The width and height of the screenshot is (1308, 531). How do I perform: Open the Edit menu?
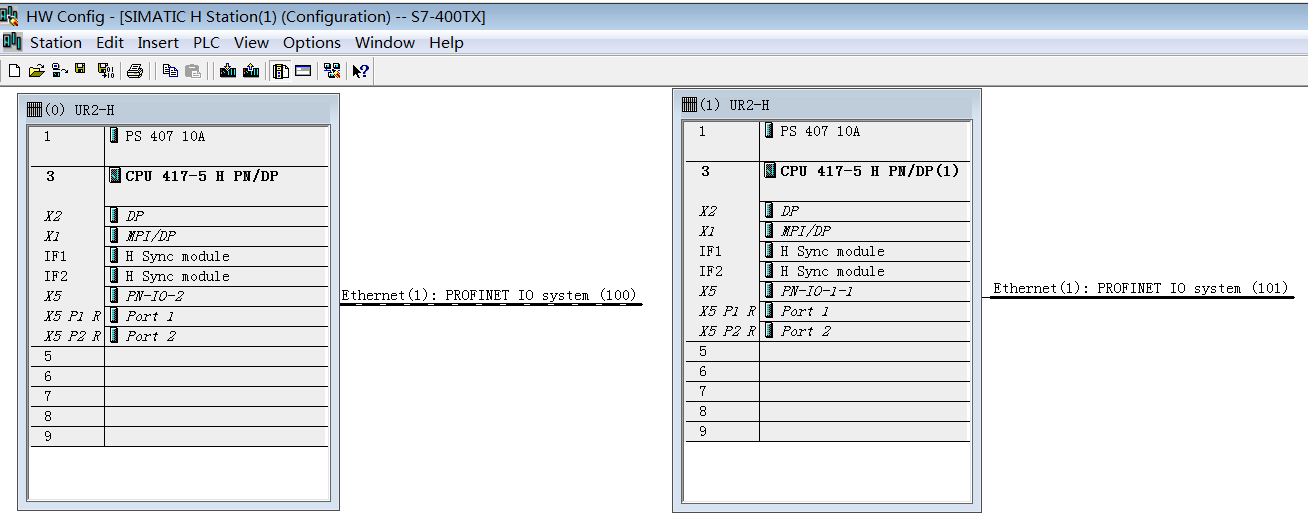(110, 42)
